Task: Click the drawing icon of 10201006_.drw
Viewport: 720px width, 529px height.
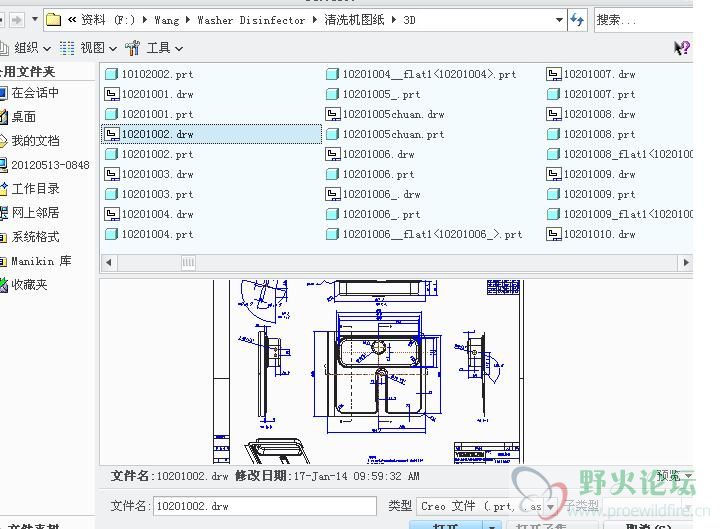Action: click(x=332, y=194)
